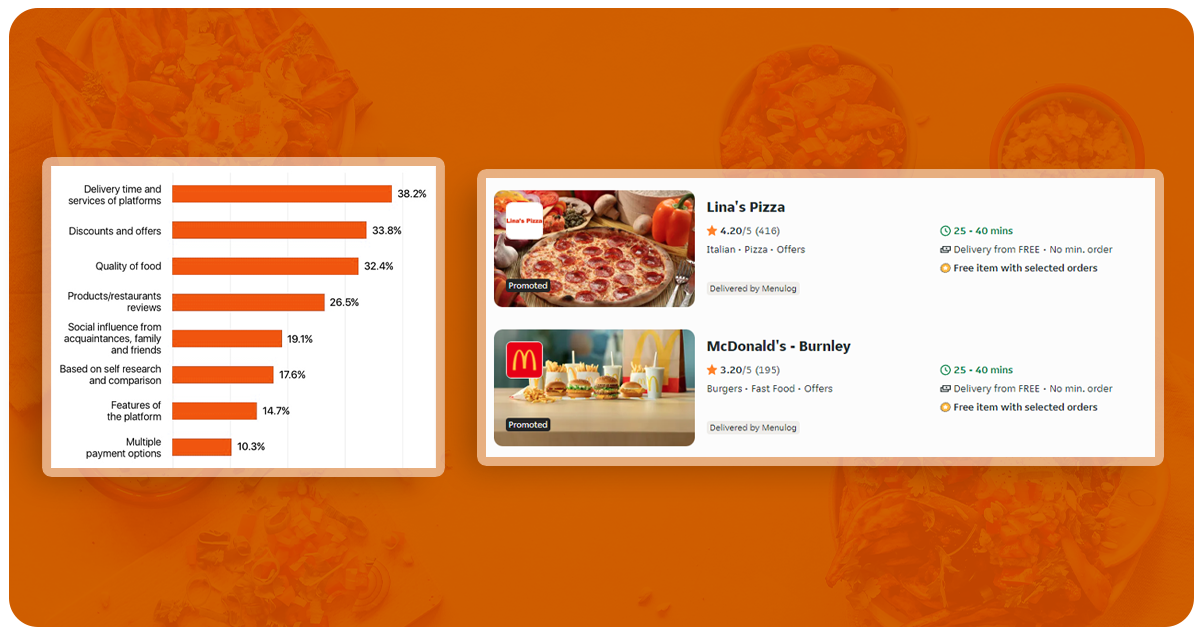Click Delivered by Menulog badge under McDonald's
The image size is (1202, 634).
[754, 428]
